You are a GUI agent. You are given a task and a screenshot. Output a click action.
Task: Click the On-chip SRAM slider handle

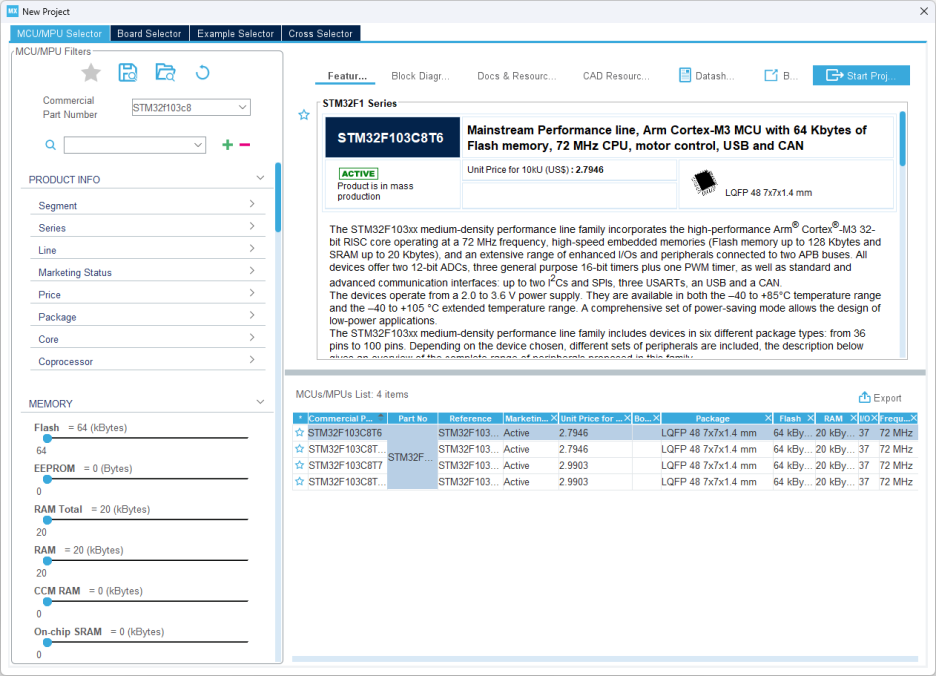(x=47, y=643)
